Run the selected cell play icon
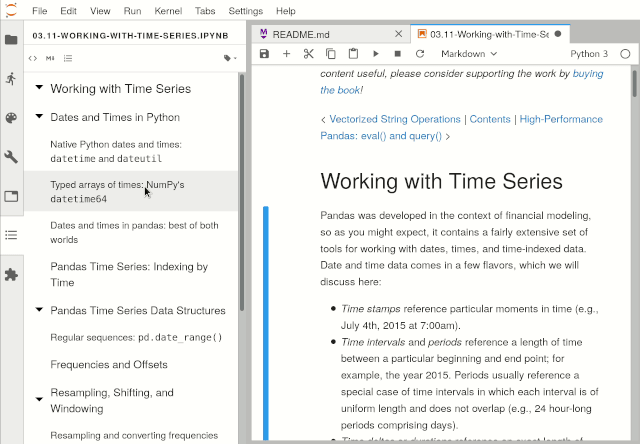Screen dimensions: 640x444 376,54
